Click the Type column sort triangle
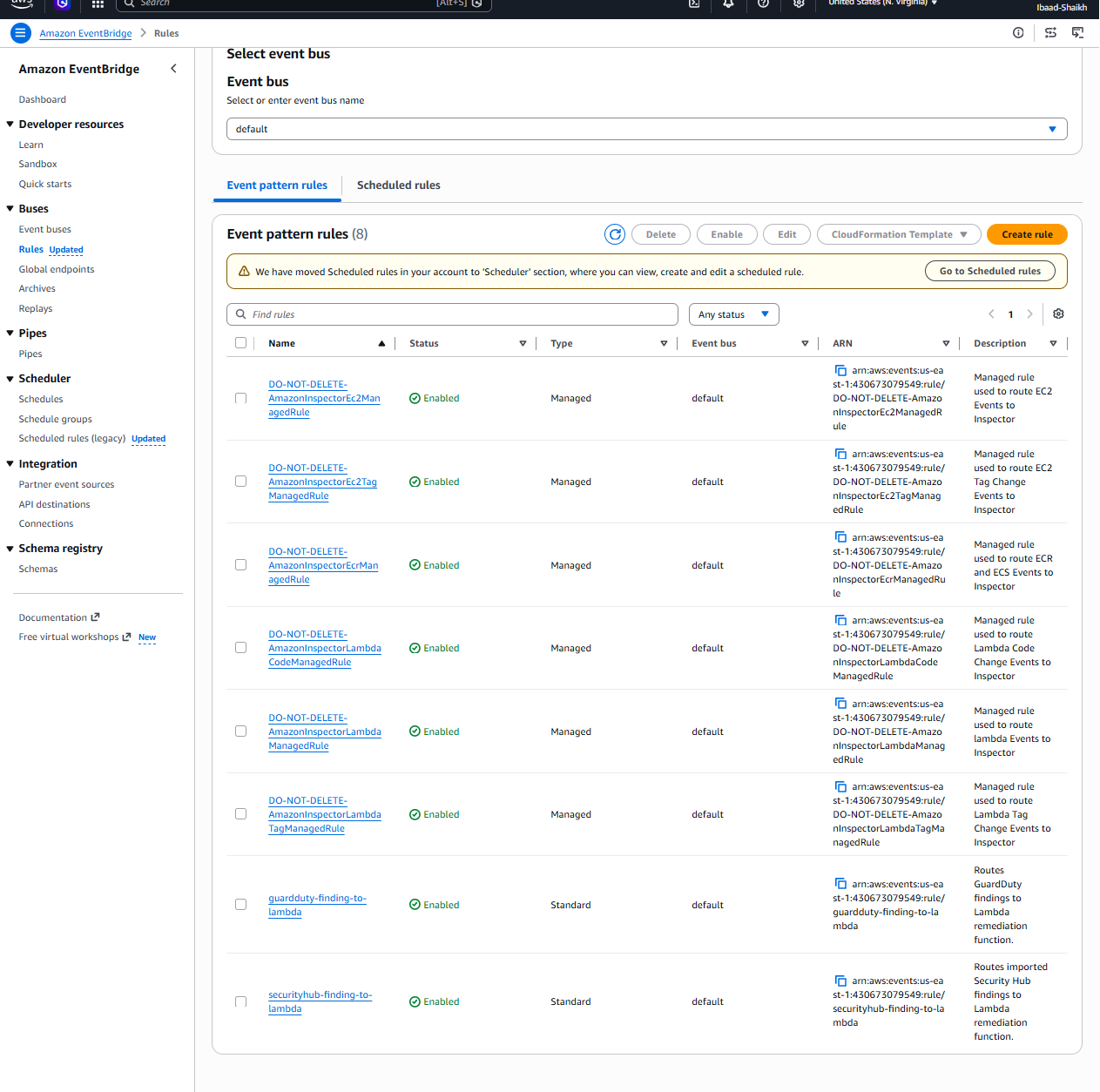 [x=664, y=344]
